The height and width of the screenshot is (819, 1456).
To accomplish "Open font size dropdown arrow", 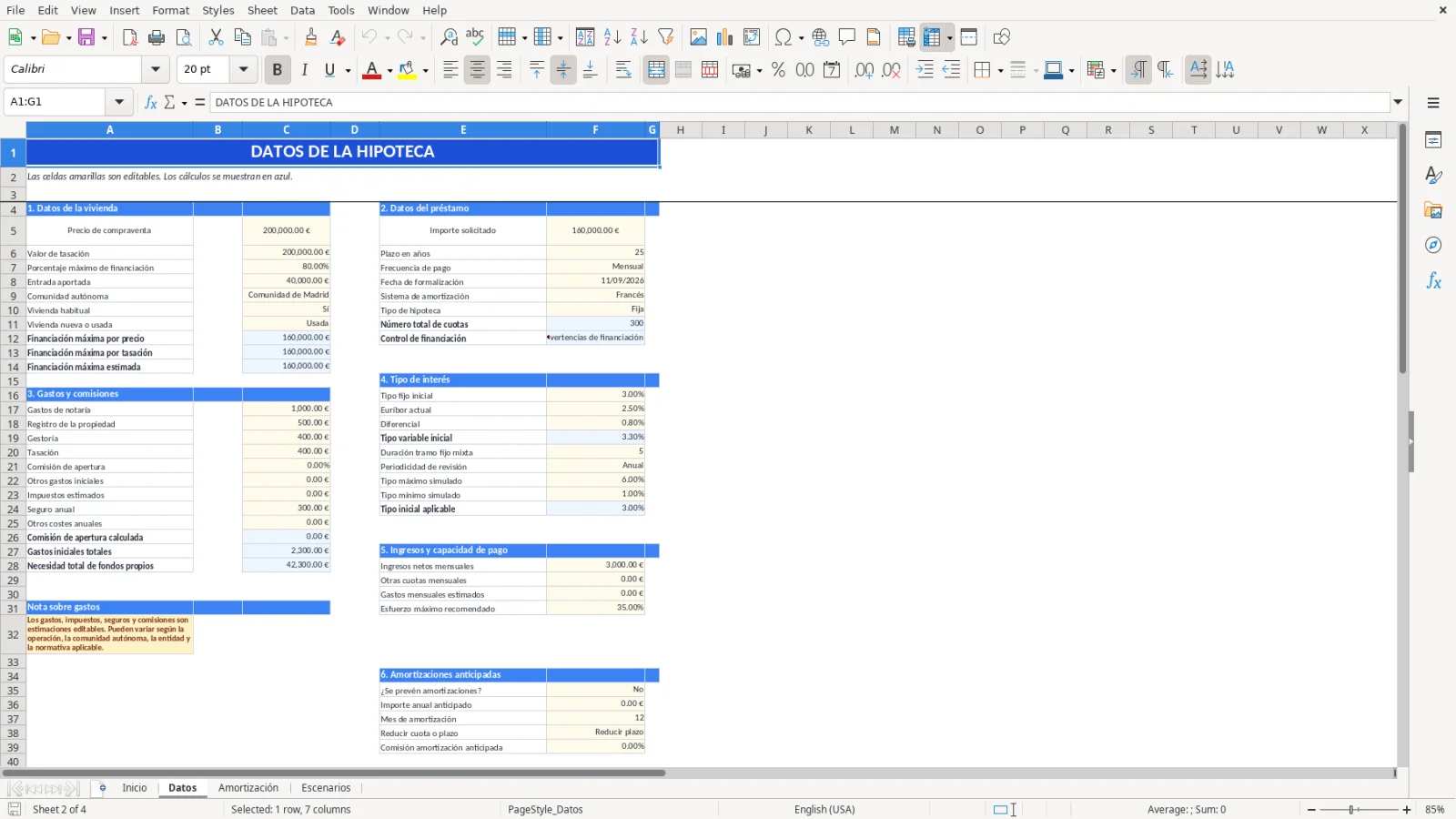I will tap(243, 69).
